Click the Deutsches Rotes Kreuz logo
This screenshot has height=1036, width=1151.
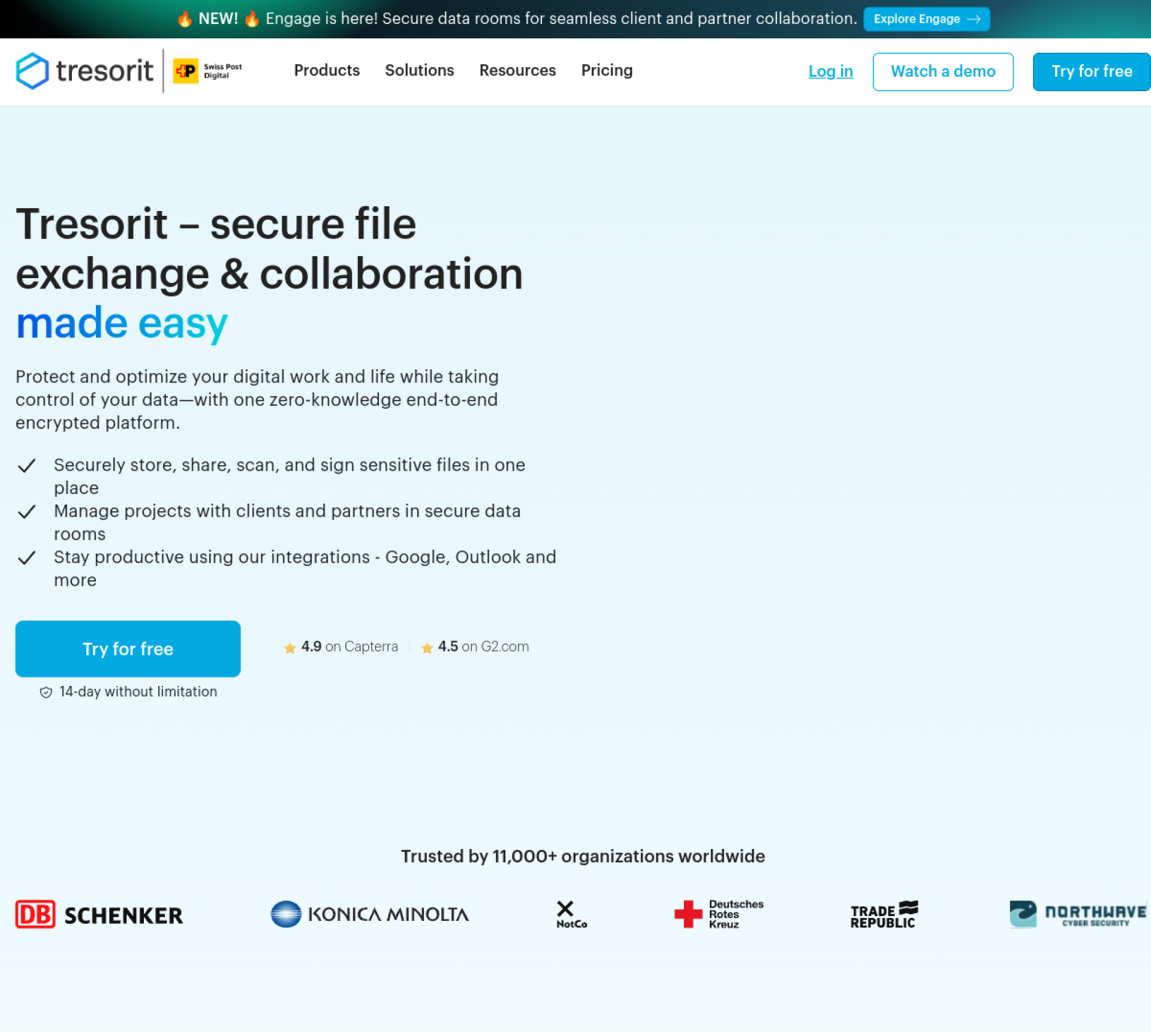coord(718,914)
